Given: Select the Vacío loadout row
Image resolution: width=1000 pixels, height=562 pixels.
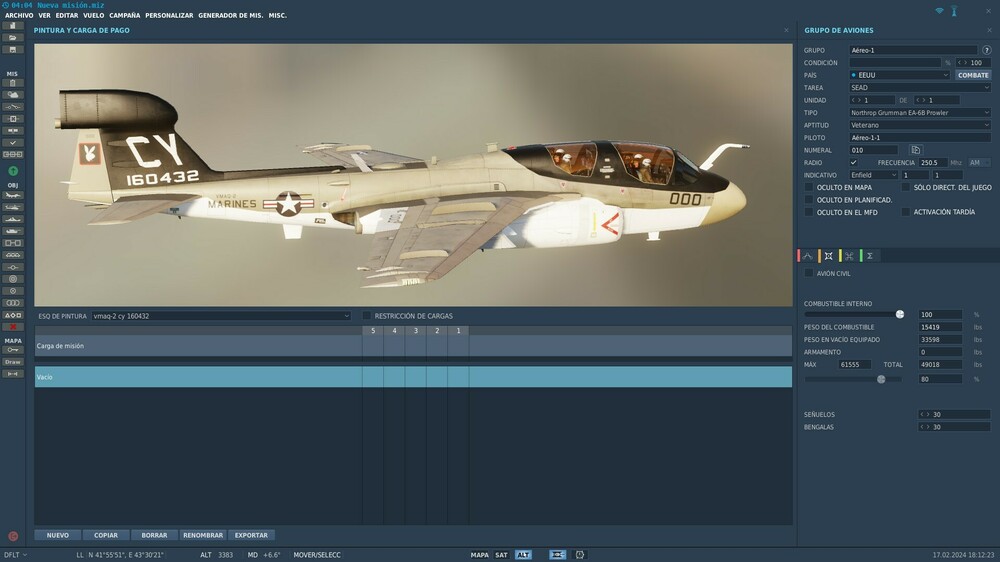Looking at the screenshot, I should pos(413,377).
